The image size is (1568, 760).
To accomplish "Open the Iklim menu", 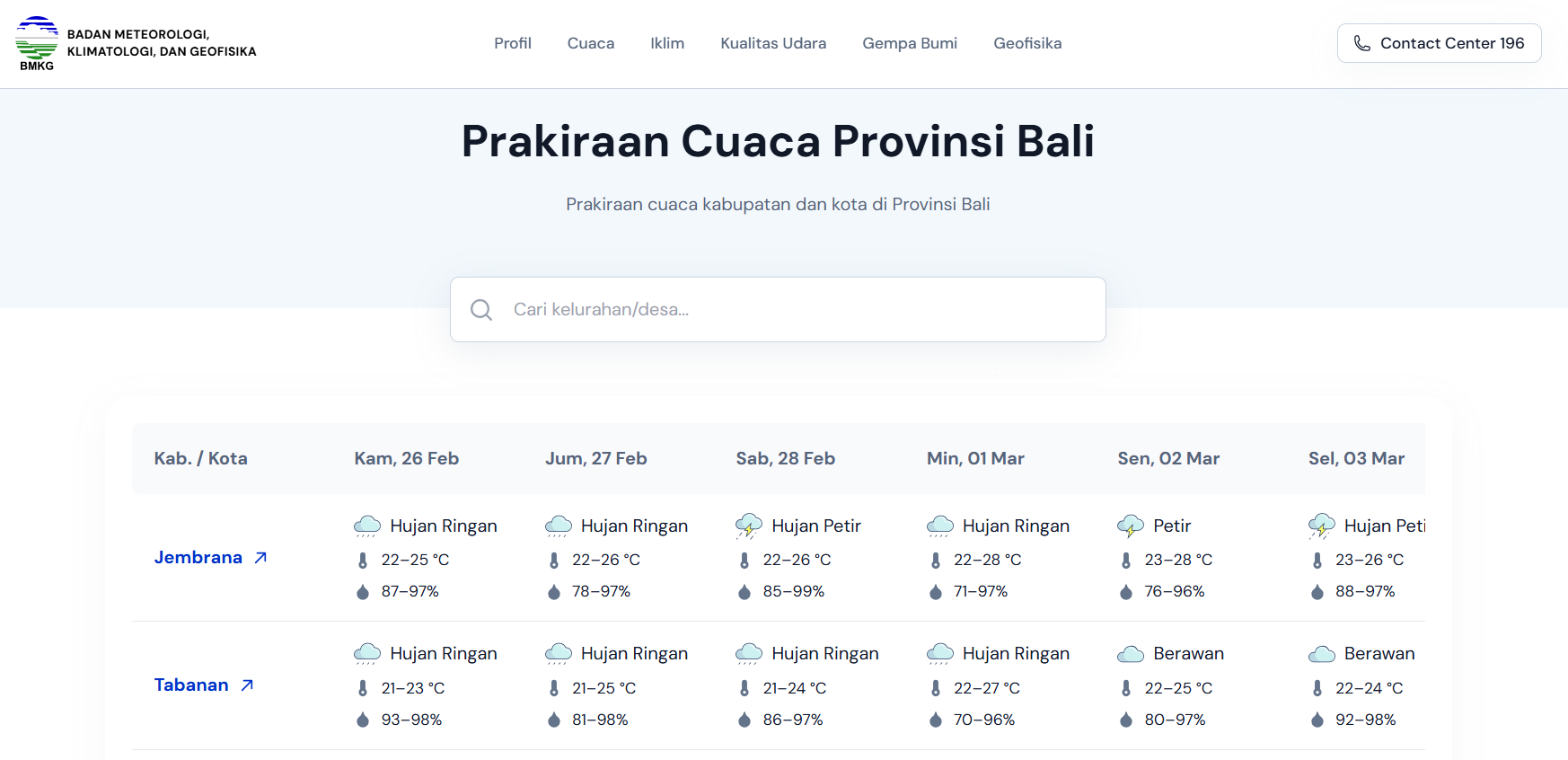I will [667, 43].
